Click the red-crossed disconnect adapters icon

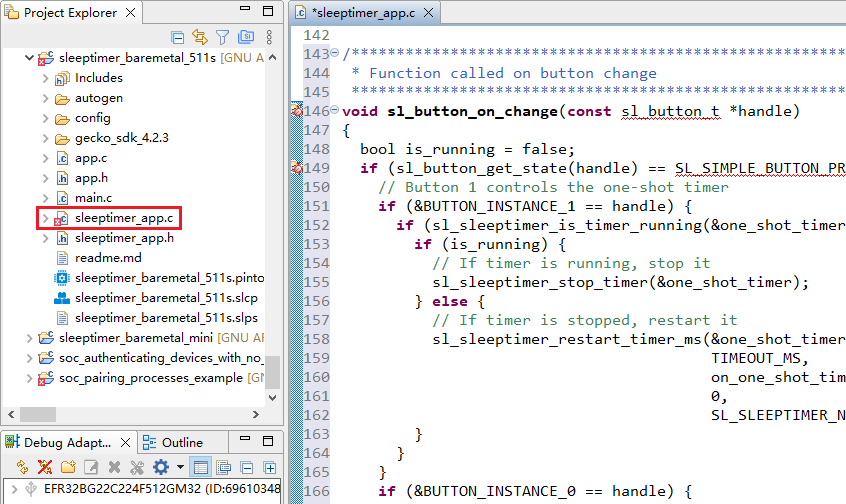[x=45, y=467]
